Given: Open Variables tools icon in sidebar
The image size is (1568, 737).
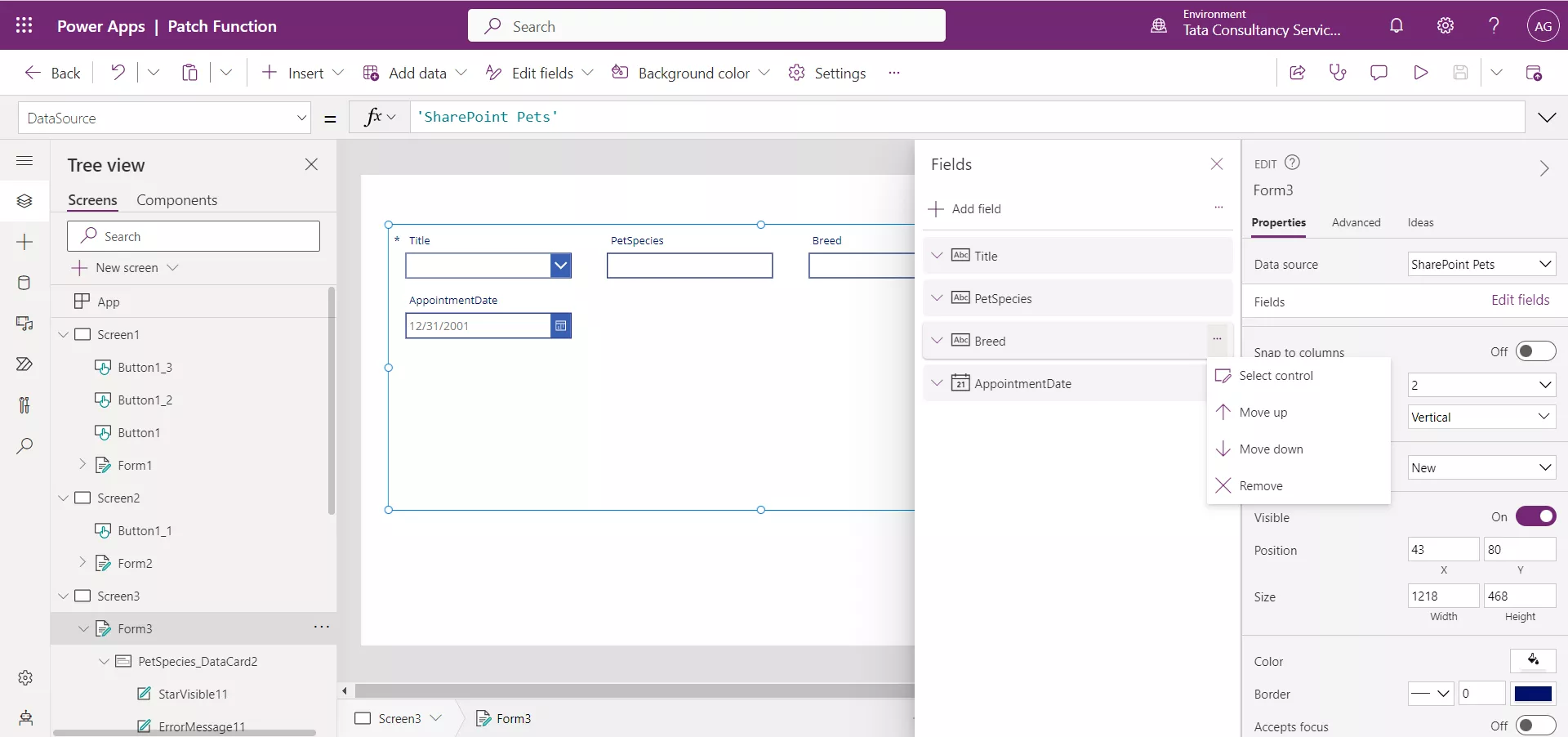Looking at the screenshot, I should [x=24, y=405].
